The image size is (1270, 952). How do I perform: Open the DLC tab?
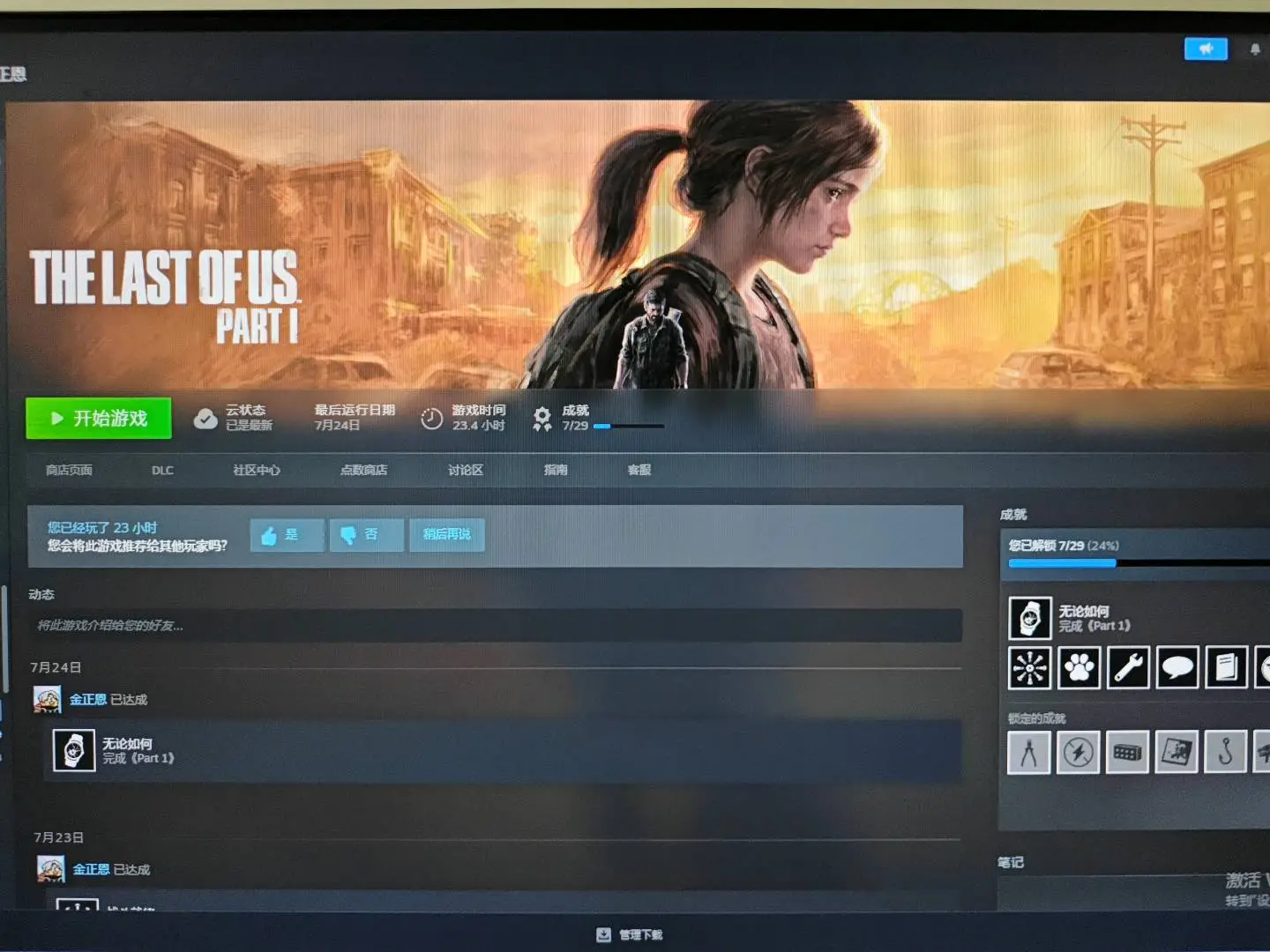tap(162, 470)
